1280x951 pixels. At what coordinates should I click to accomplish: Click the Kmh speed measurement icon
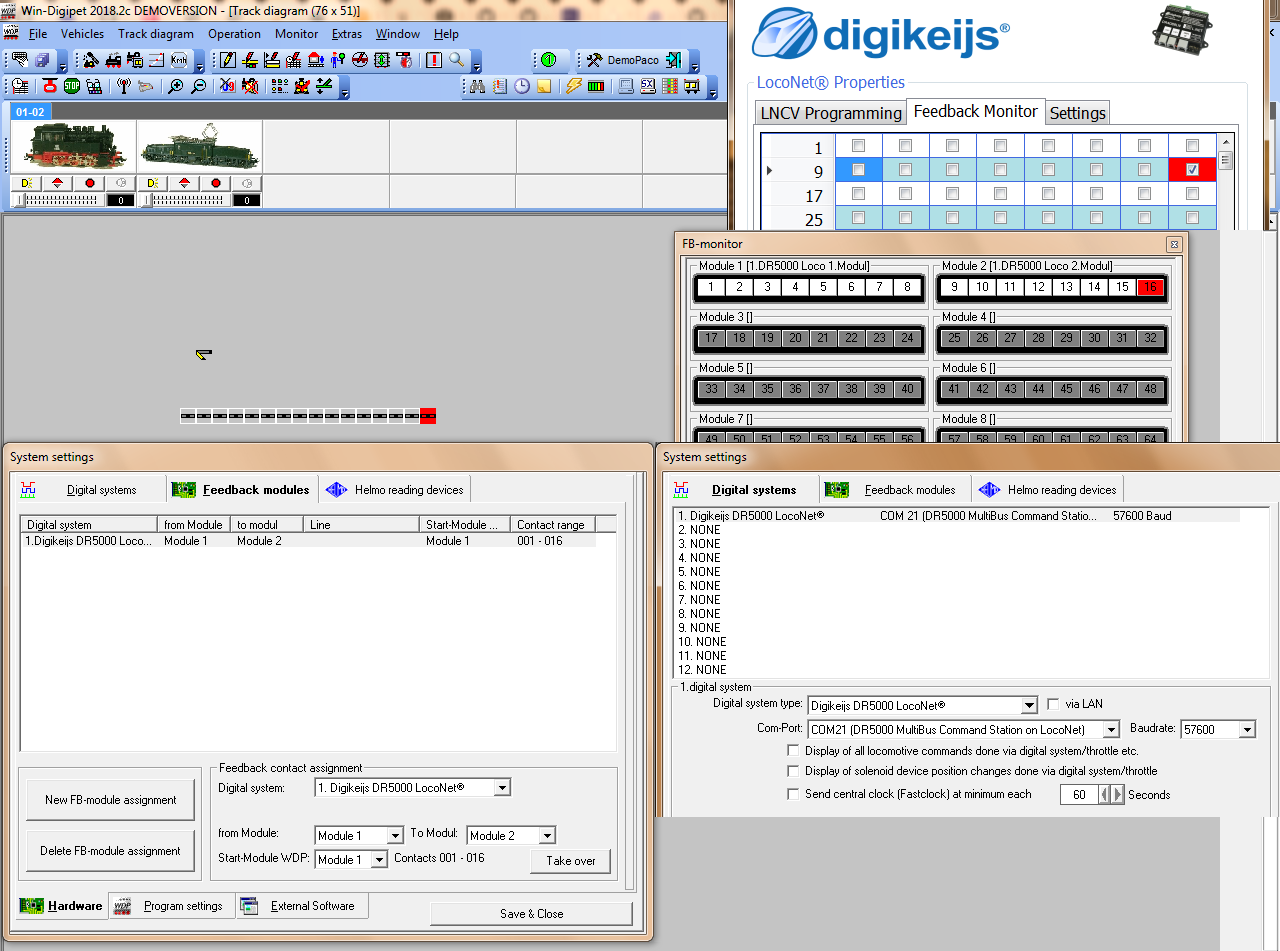click(179, 60)
